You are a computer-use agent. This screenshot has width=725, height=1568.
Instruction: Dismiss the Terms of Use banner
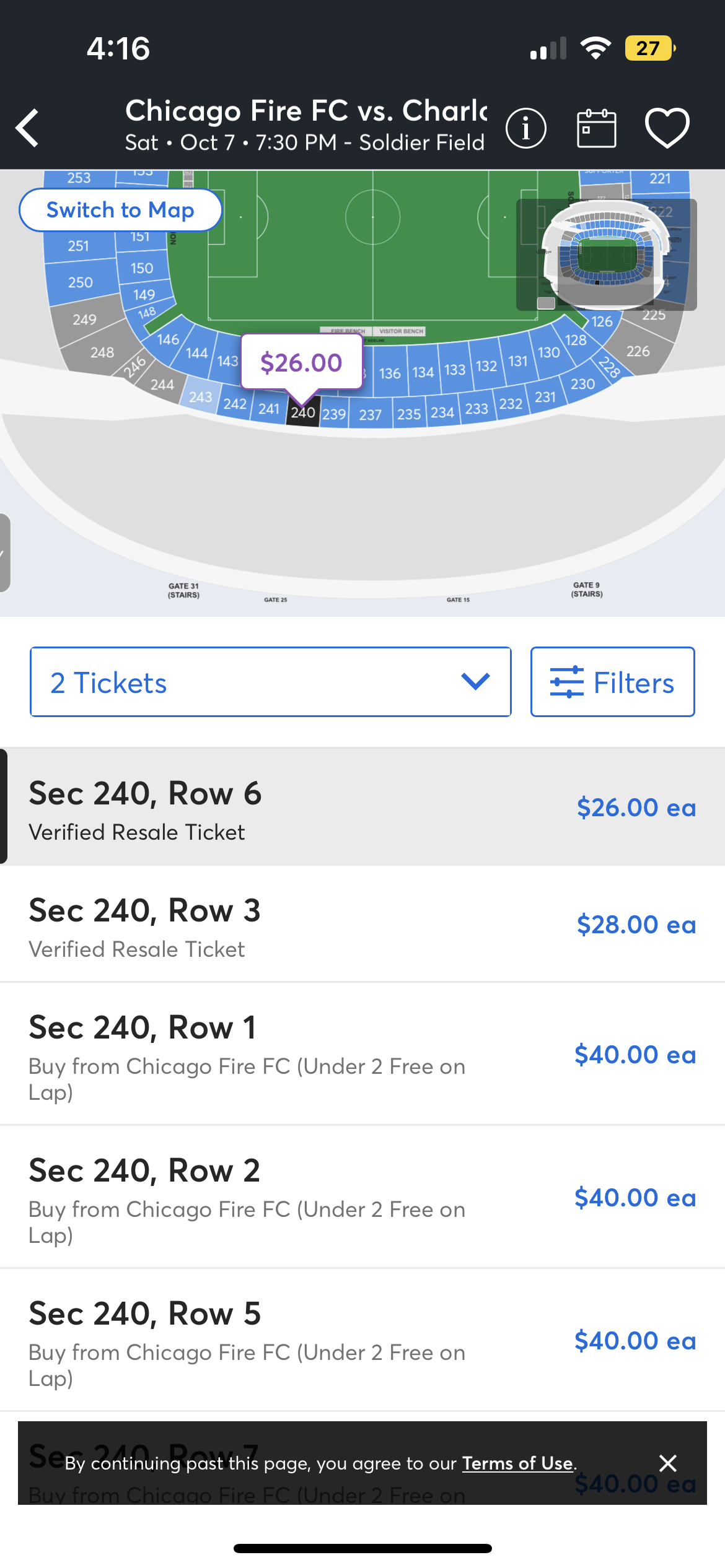coord(667,1463)
